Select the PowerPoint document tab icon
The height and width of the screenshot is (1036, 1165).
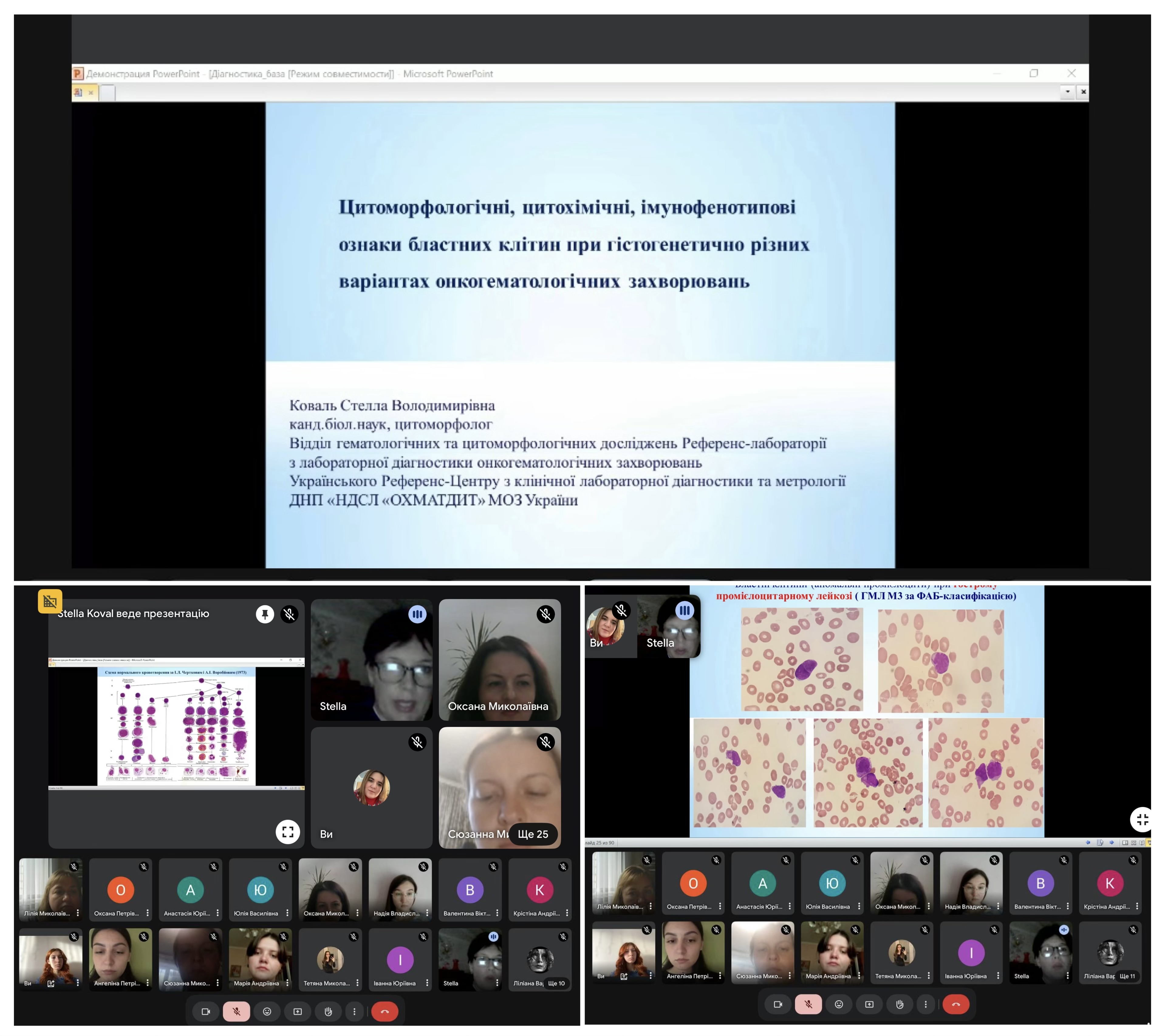click(79, 92)
